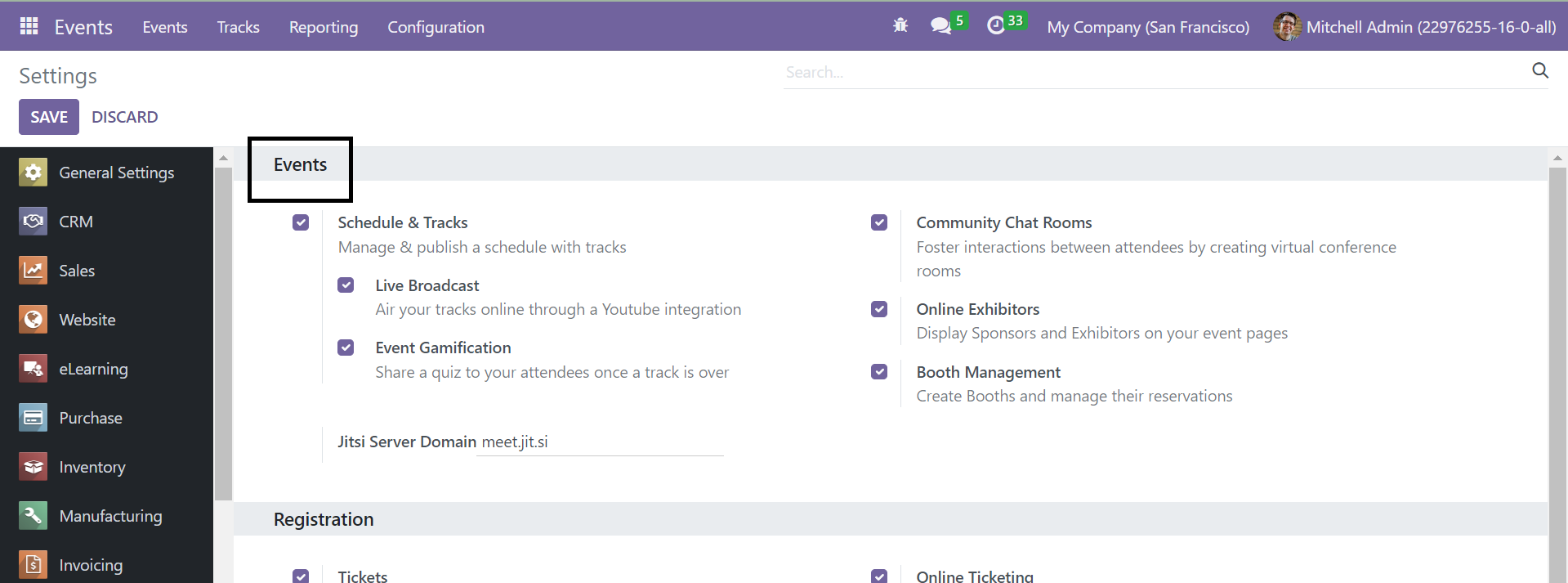This screenshot has height=583, width=1568.
Task: Click the search magnifier icon
Action: [x=1540, y=71]
